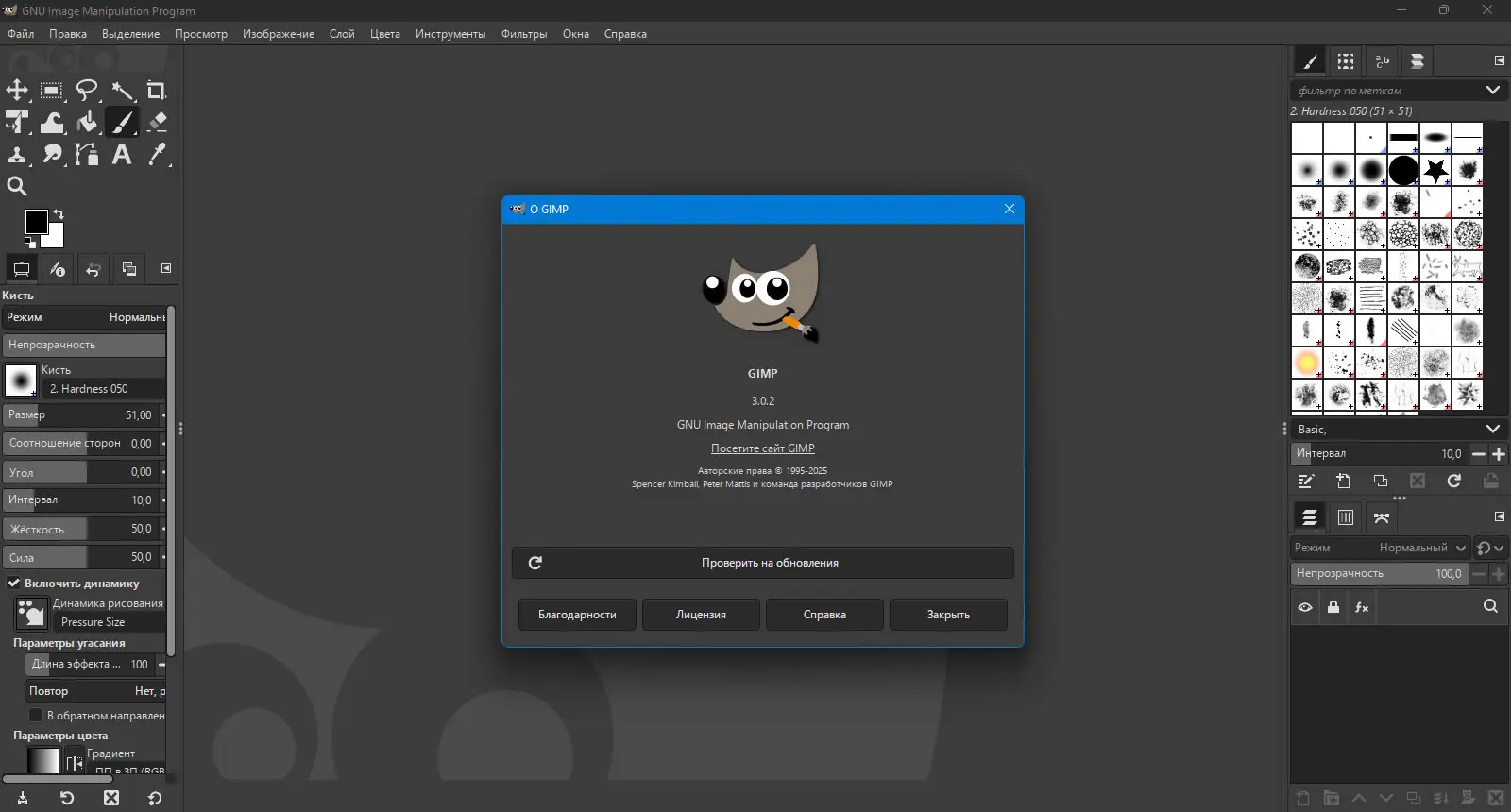Image resolution: width=1511 pixels, height=812 pixels.
Task: Save tool preset at tool options bottom
Action: (23, 798)
